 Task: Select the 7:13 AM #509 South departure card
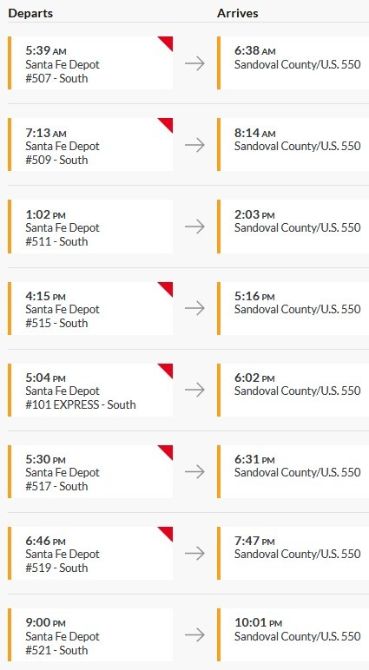[x=91, y=145]
